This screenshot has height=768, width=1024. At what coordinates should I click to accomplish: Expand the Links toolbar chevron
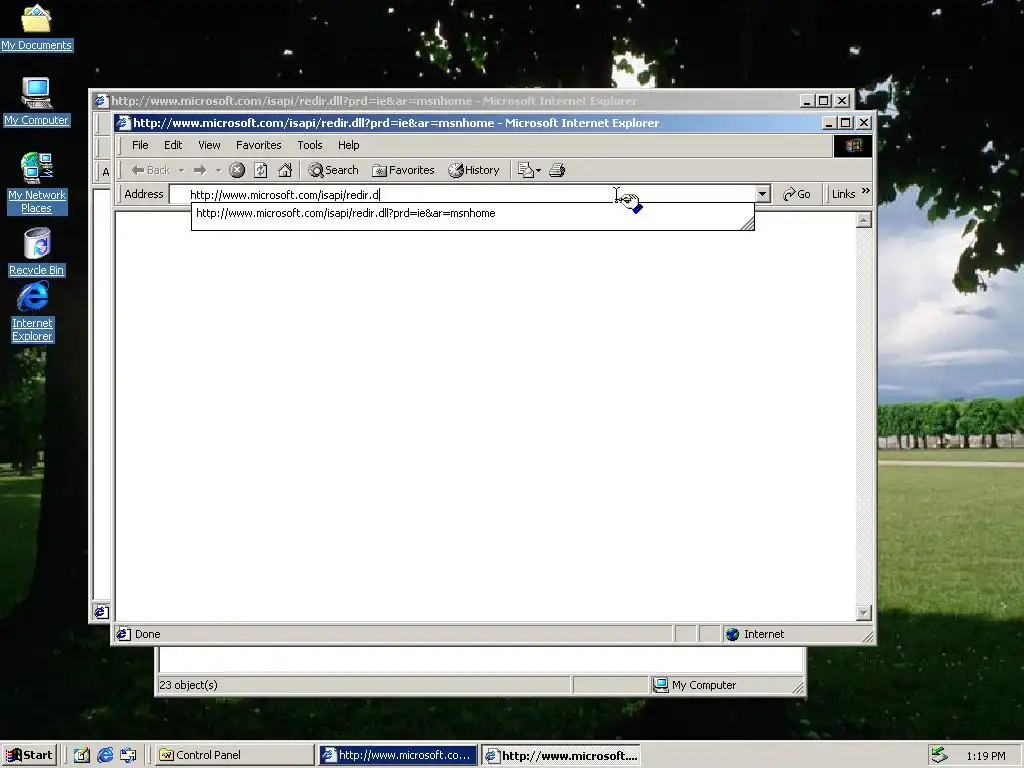[x=866, y=191]
